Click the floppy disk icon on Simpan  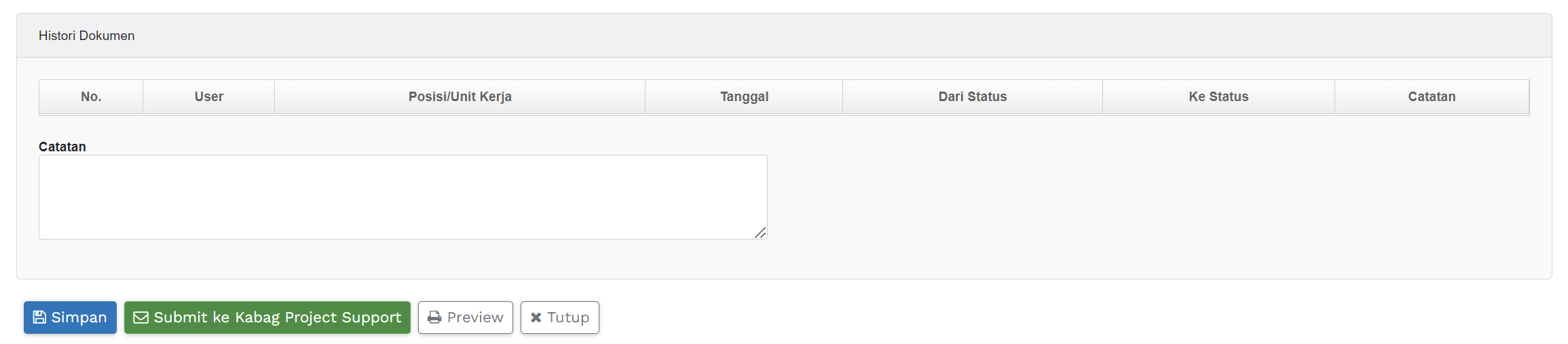click(39, 318)
